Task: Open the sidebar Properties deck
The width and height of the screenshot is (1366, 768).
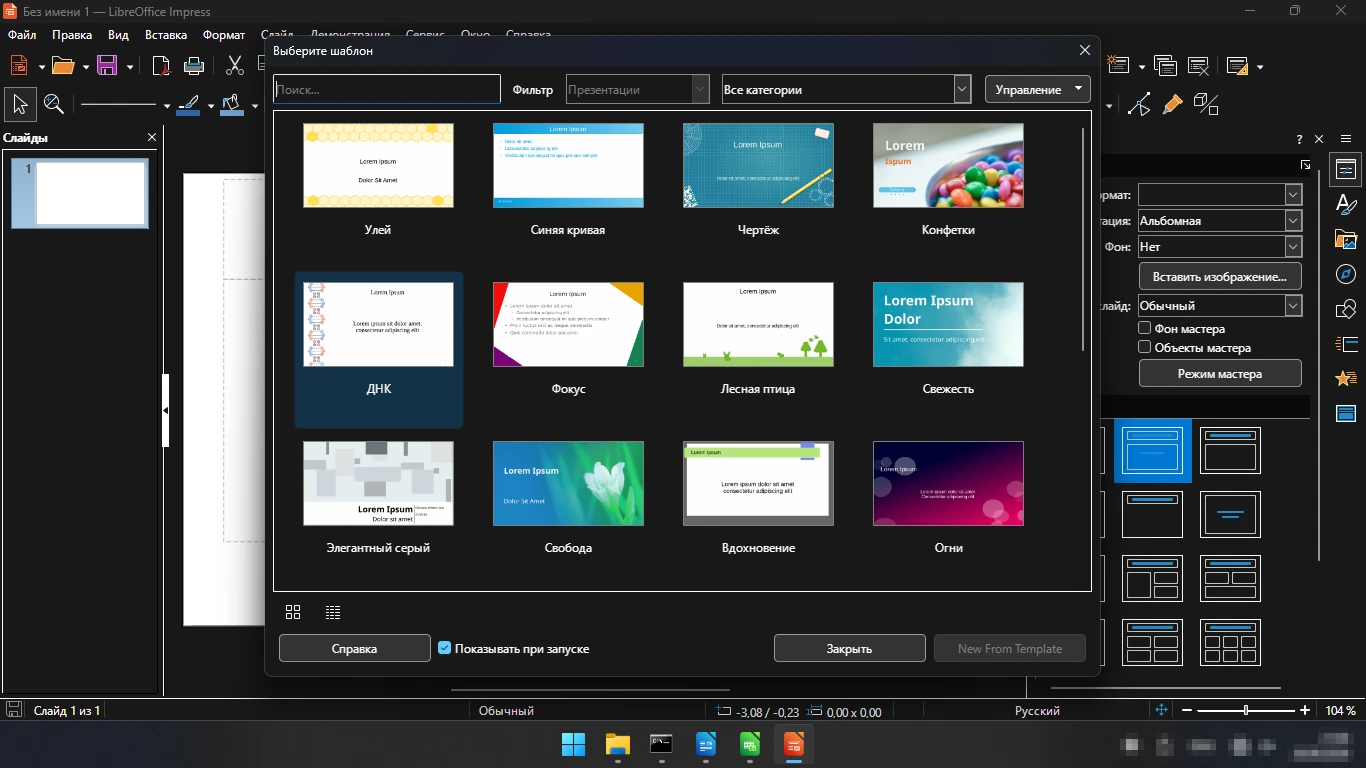Action: coord(1346,170)
